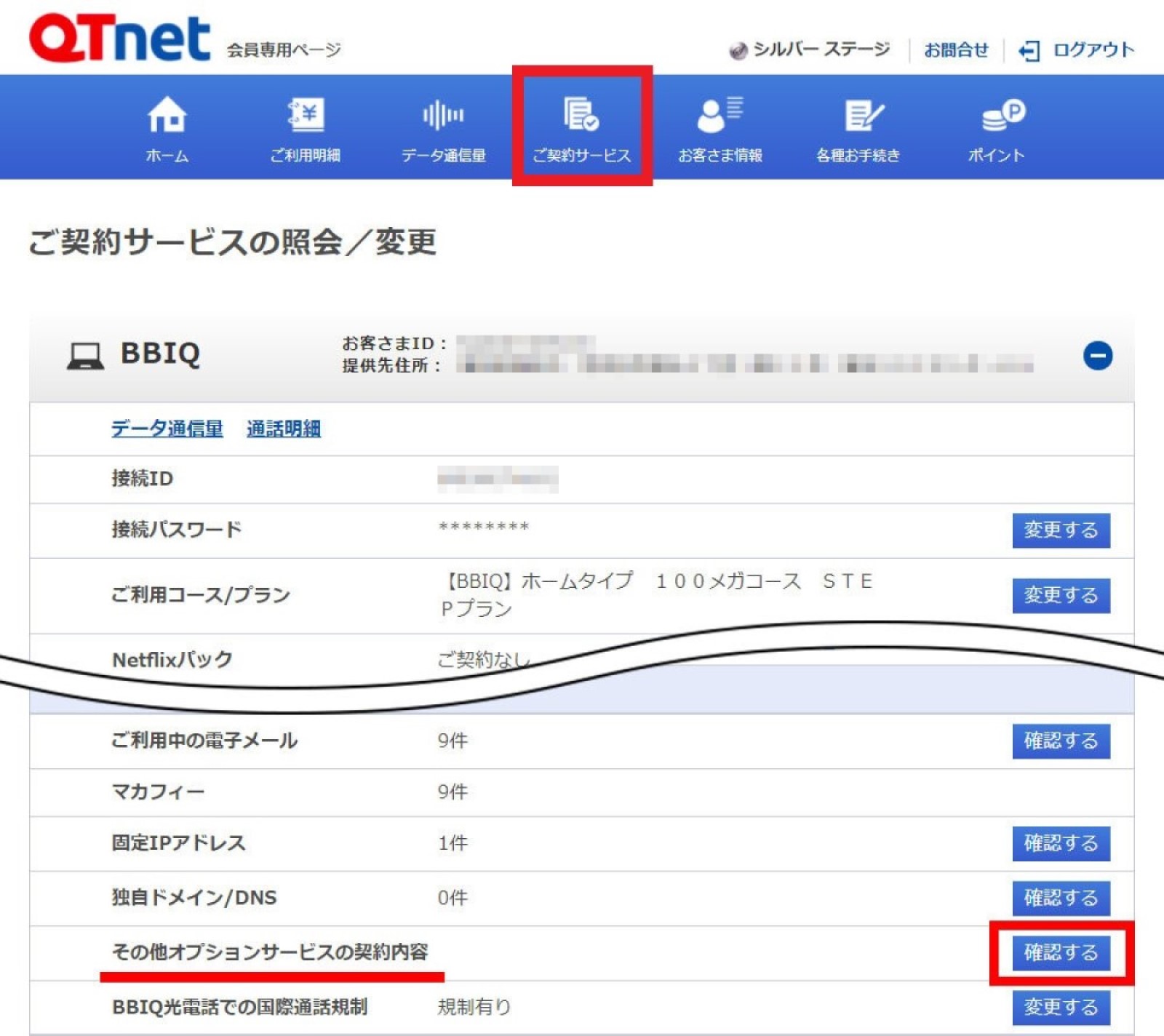Open the お問合せ link in header
The height and width of the screenshot is (1036, 1164).
[x=956, y=50]
